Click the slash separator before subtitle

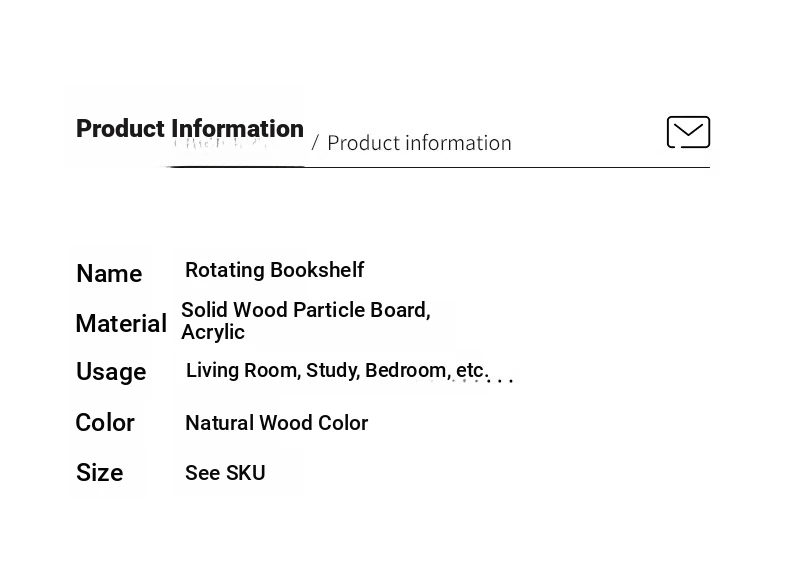[315, 143]
